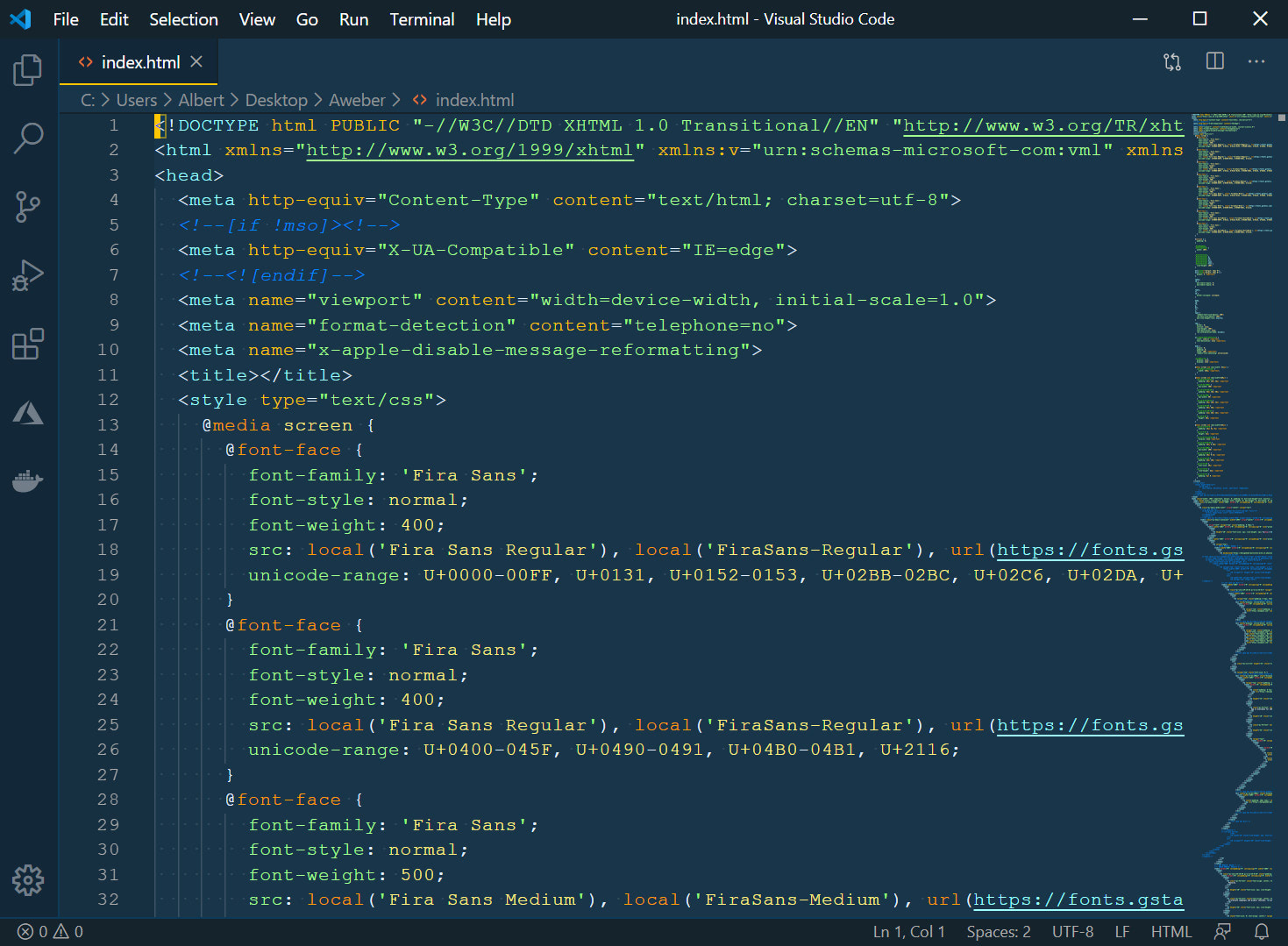Image resolution: width=1288 pixels, height=946 pixels.
Task: Open the Edit menu
Action: (114, 19)
